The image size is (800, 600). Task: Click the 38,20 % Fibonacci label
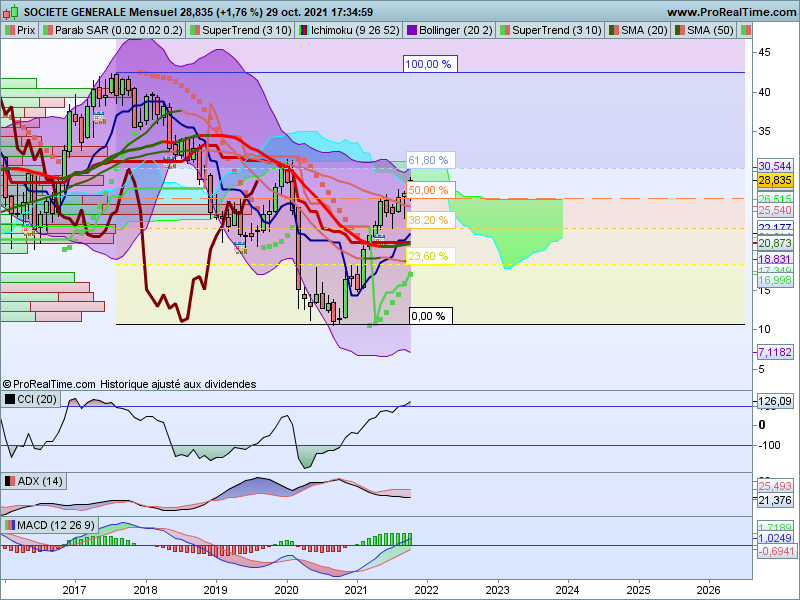(430, 220)
